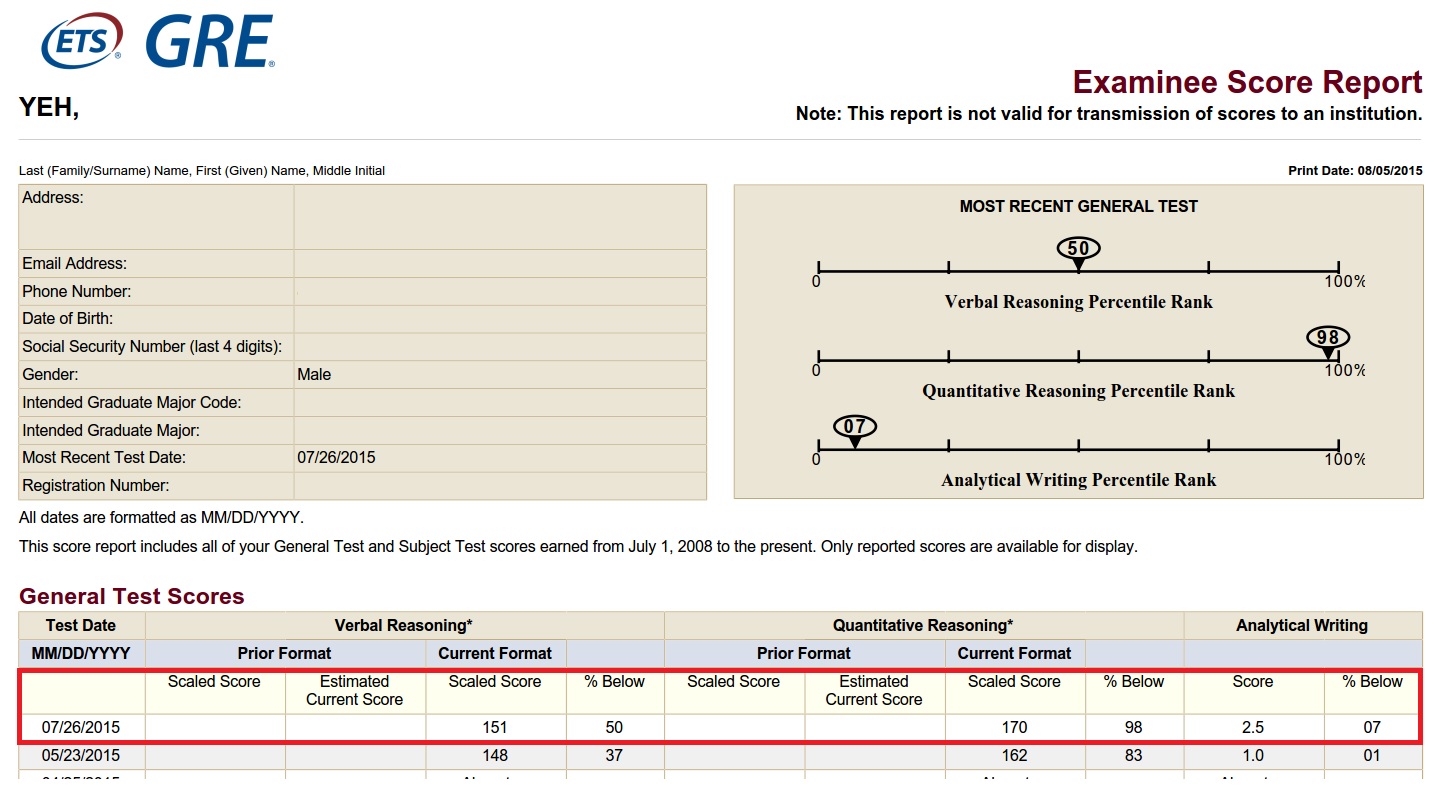
Task: Click the Social Security Number label
Action: [x=152, y=347]
